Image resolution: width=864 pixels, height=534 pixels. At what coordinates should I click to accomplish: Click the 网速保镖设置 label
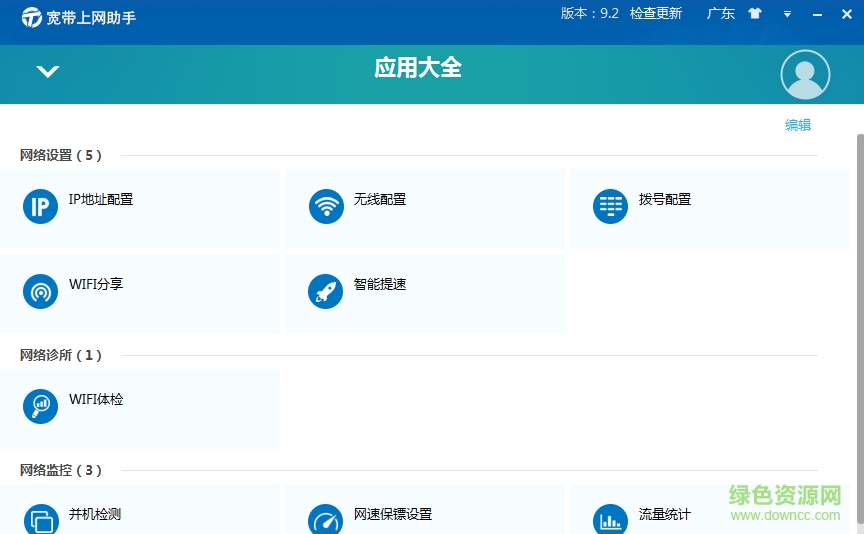(x=393, y=515)
